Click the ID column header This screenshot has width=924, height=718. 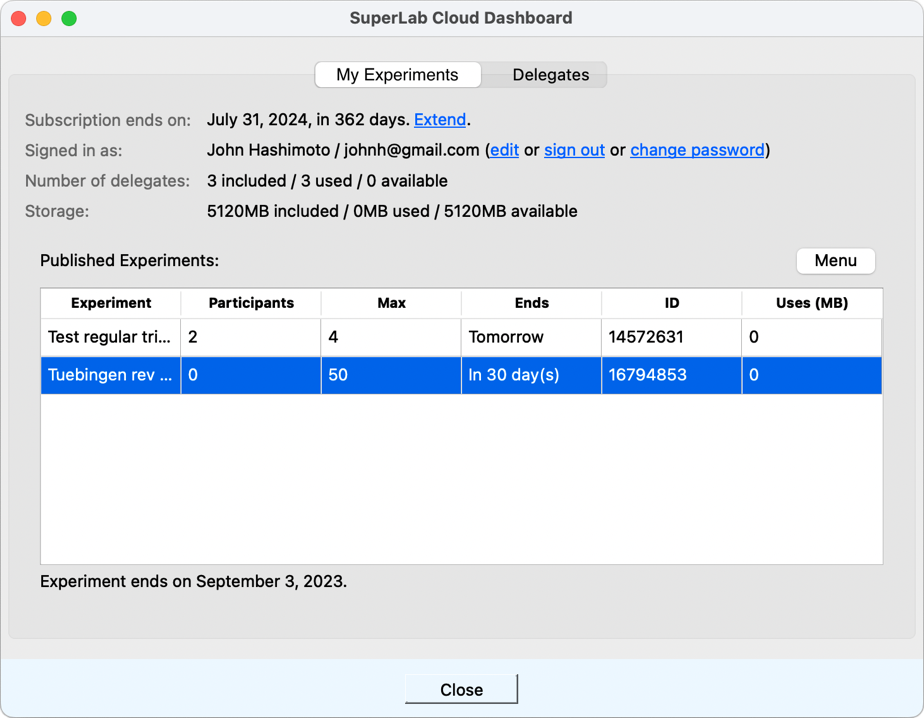click(x=671, y=303)
